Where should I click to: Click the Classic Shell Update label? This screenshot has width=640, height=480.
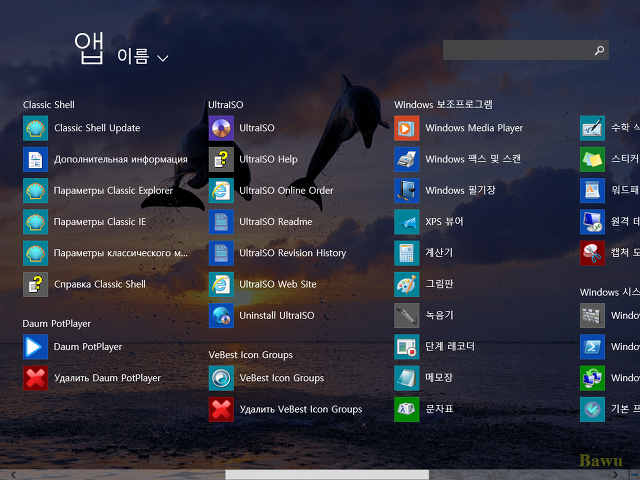coord(97,128)
